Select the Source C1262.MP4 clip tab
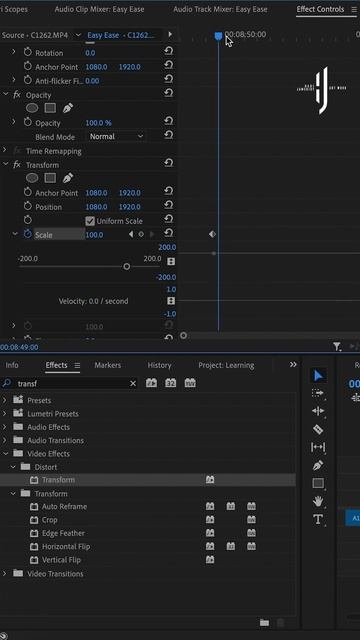 35,35
